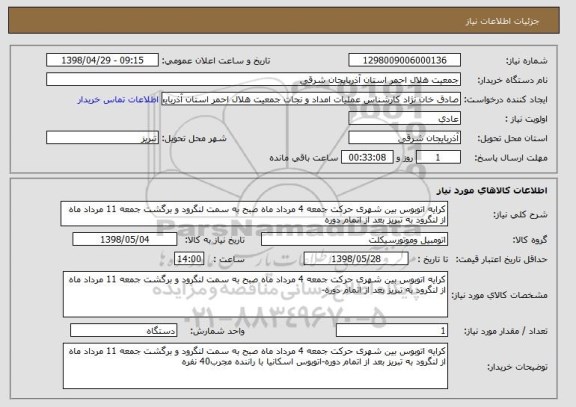Select the شهر محل تحویل field showing تبریز

pos(102,138)
